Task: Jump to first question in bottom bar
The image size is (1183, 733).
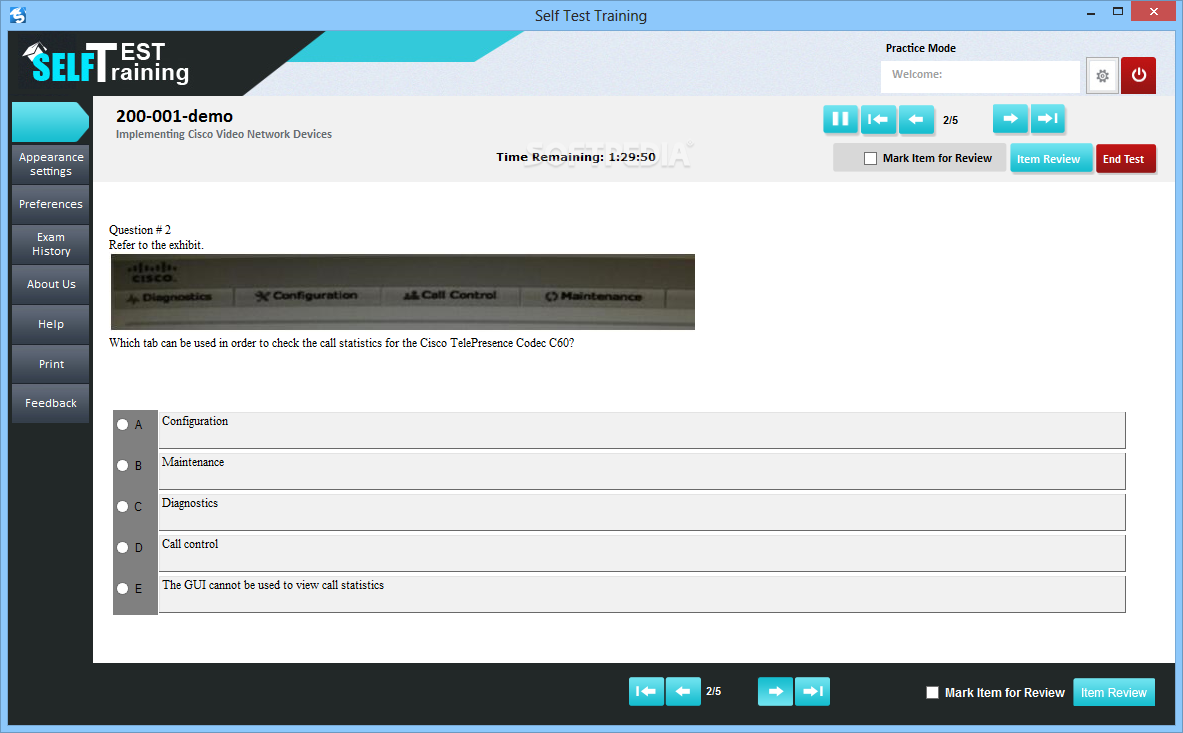Action: coord(646,691)
